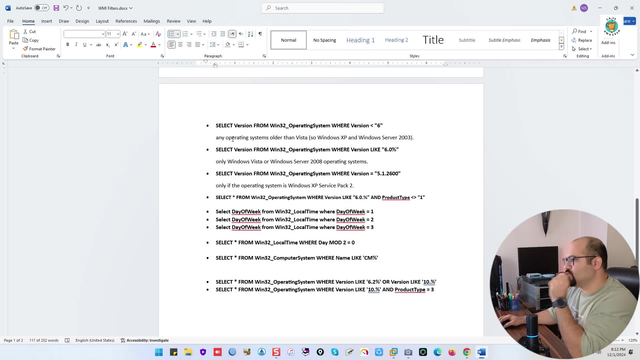Redo with the repeat arrow icon
Screen dimensions: 640x360
[x=79, y=8]
